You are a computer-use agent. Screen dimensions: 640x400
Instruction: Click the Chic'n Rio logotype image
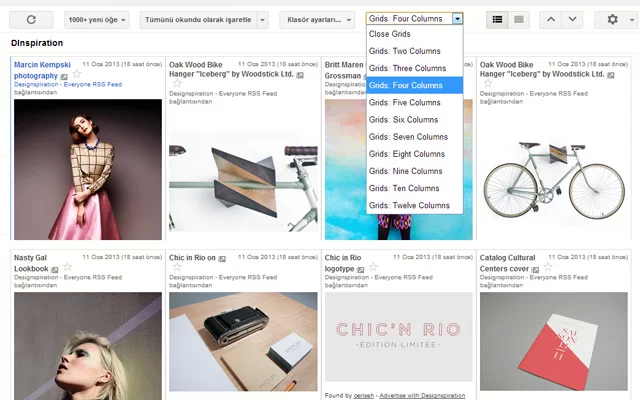pos(398,337)
